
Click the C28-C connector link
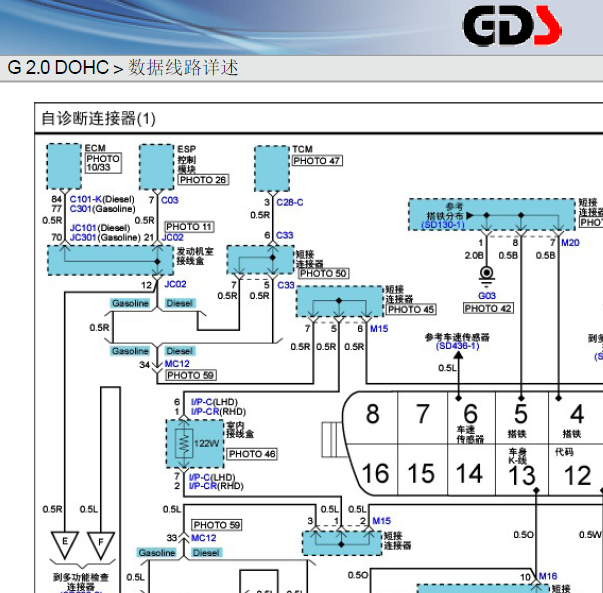tap(290, 202)
